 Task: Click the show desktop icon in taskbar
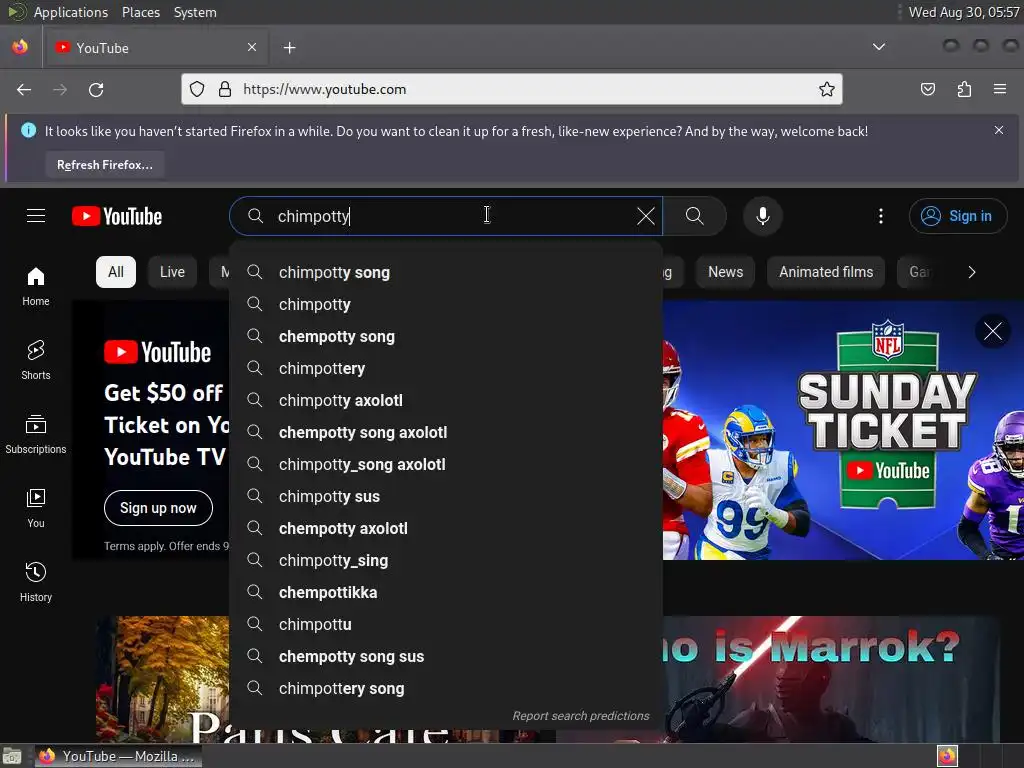point(12,756)
